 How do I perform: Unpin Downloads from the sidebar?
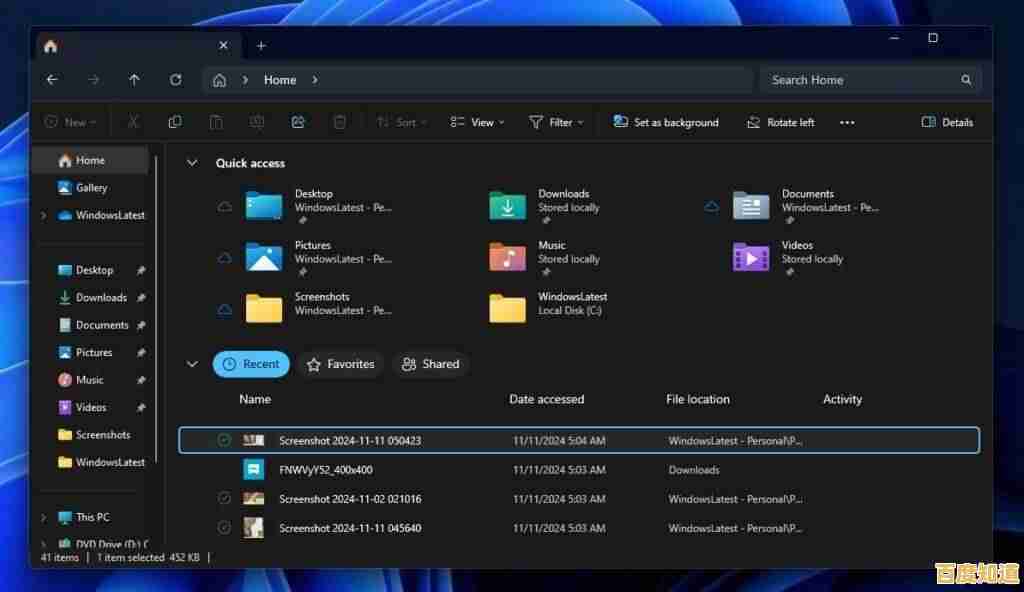click(x=141, y=297)
